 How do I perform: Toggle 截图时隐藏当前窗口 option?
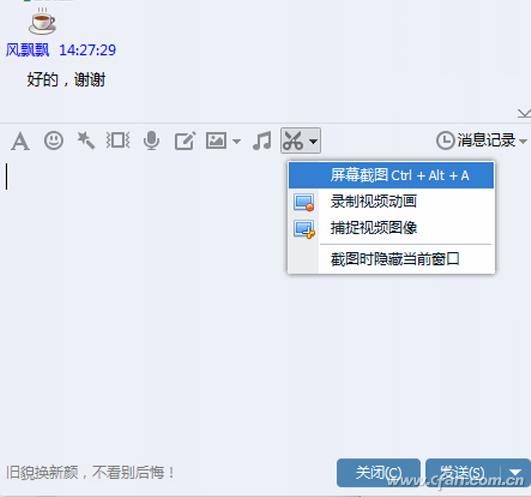click(391, 259)
